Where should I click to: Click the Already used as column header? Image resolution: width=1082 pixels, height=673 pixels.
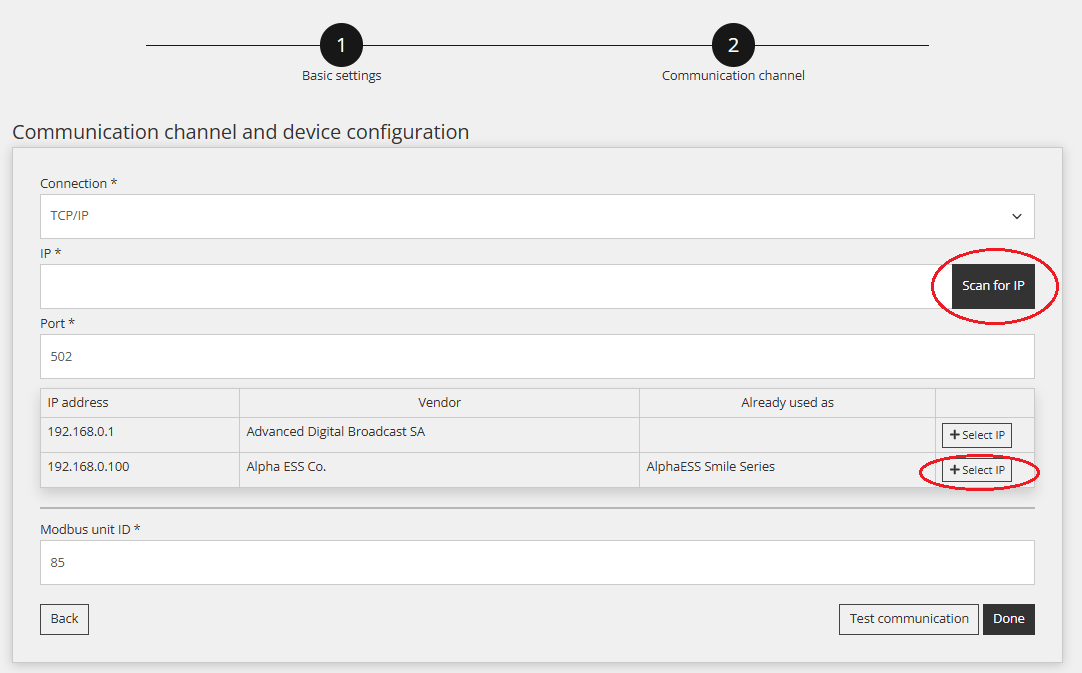tap(787, 403)
